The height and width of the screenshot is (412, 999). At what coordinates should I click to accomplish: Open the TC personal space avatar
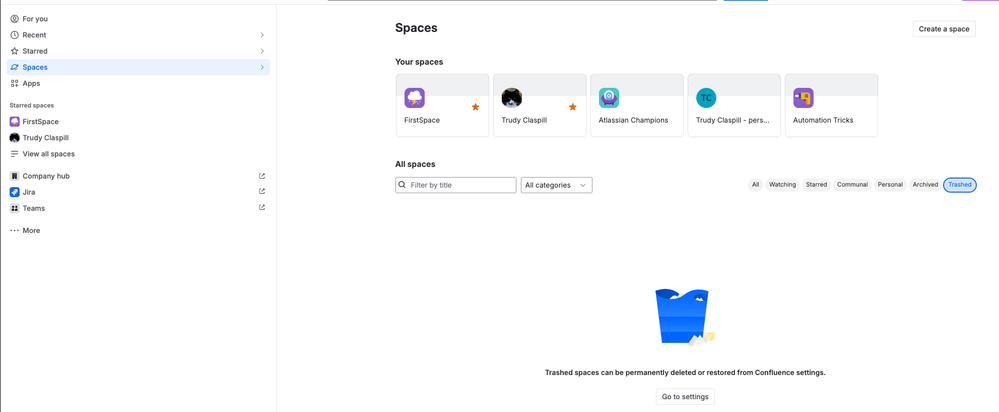point(706,98)
